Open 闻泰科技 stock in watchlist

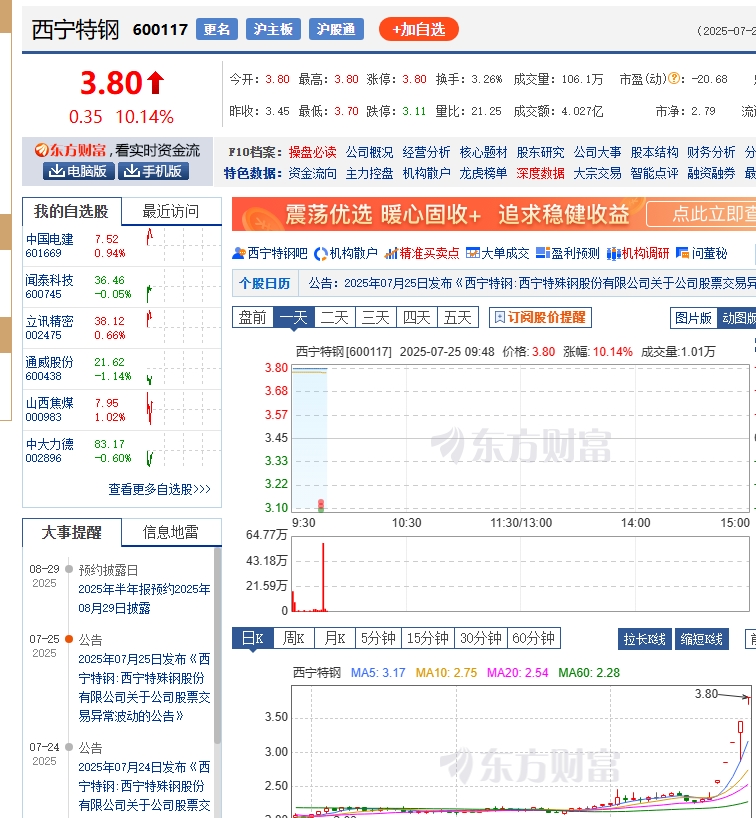(x=50, y=280)
